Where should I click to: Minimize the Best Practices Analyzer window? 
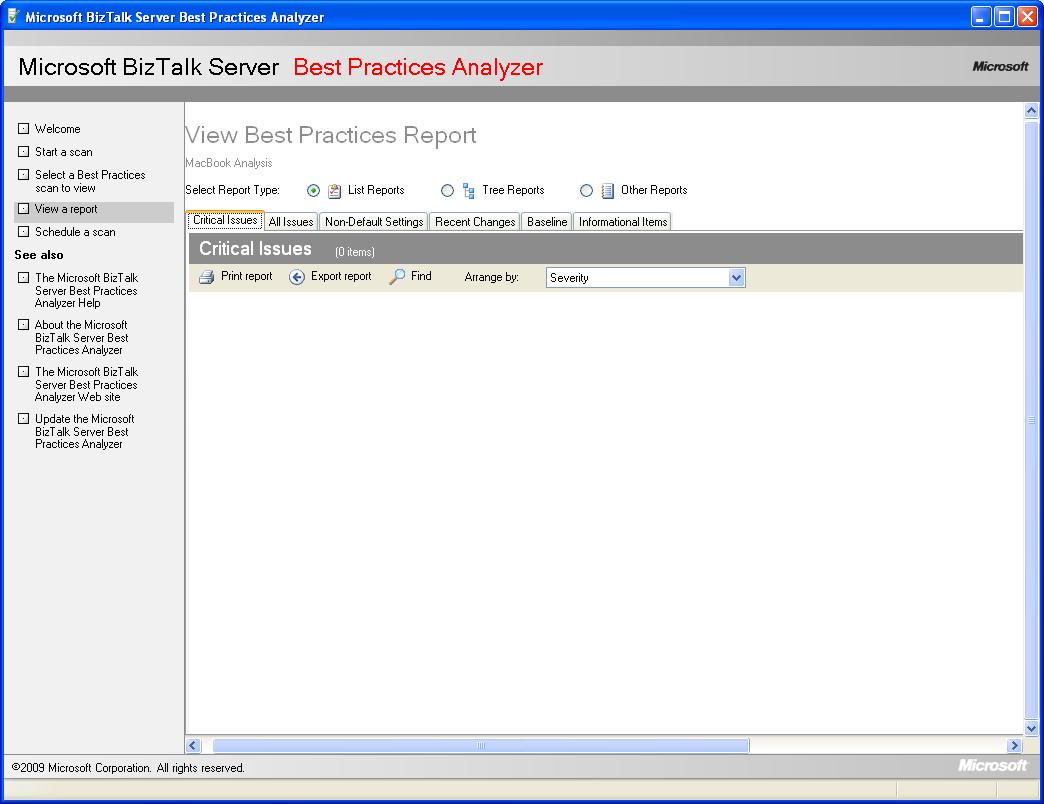click(x=981, y=17)
